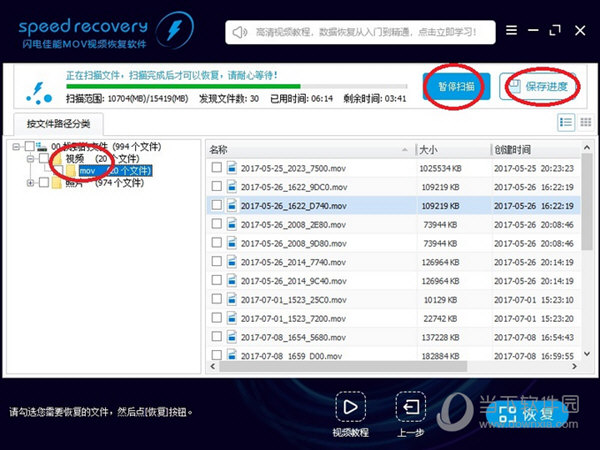Click the scroll left arrow
This screenshot has height=450, width=600.
213,366
